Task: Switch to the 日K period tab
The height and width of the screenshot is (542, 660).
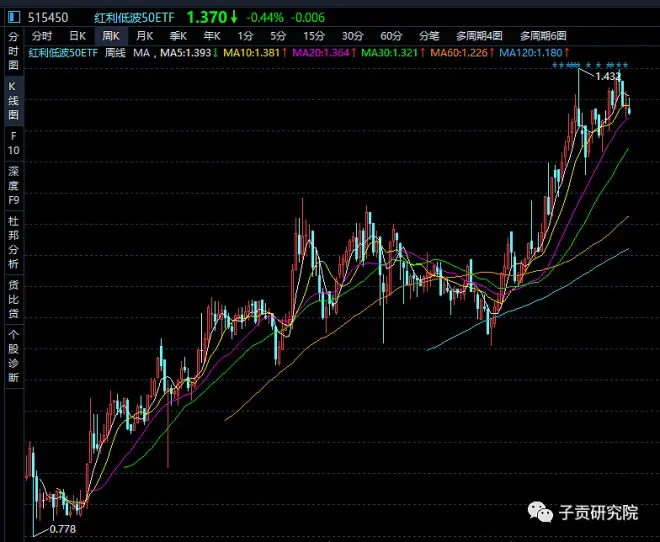Action: point(77,35)
